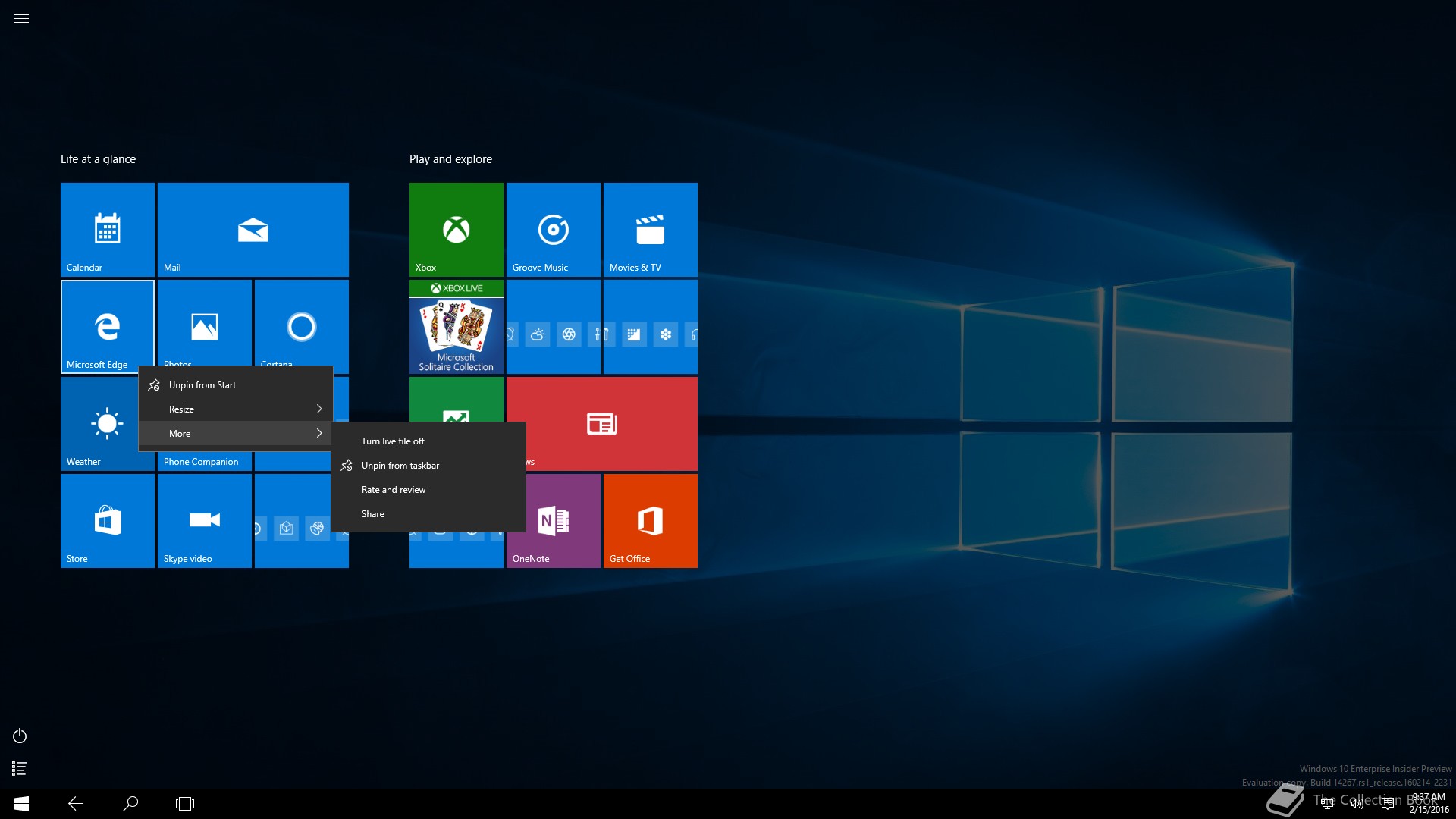This screenshot has width=1456, height=819.
Task: Open the hamburger menu at top left
Action: 21,19
